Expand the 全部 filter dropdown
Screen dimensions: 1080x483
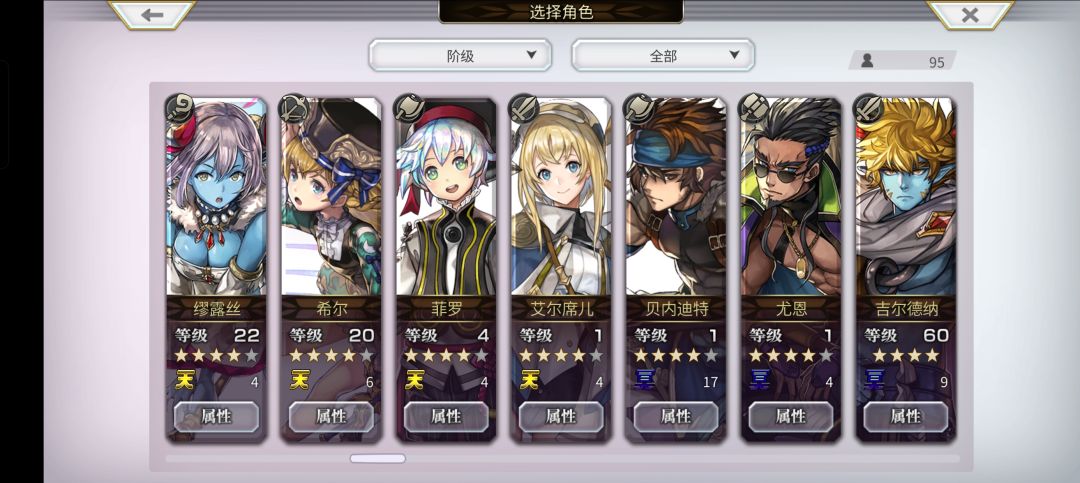point(663,55)
